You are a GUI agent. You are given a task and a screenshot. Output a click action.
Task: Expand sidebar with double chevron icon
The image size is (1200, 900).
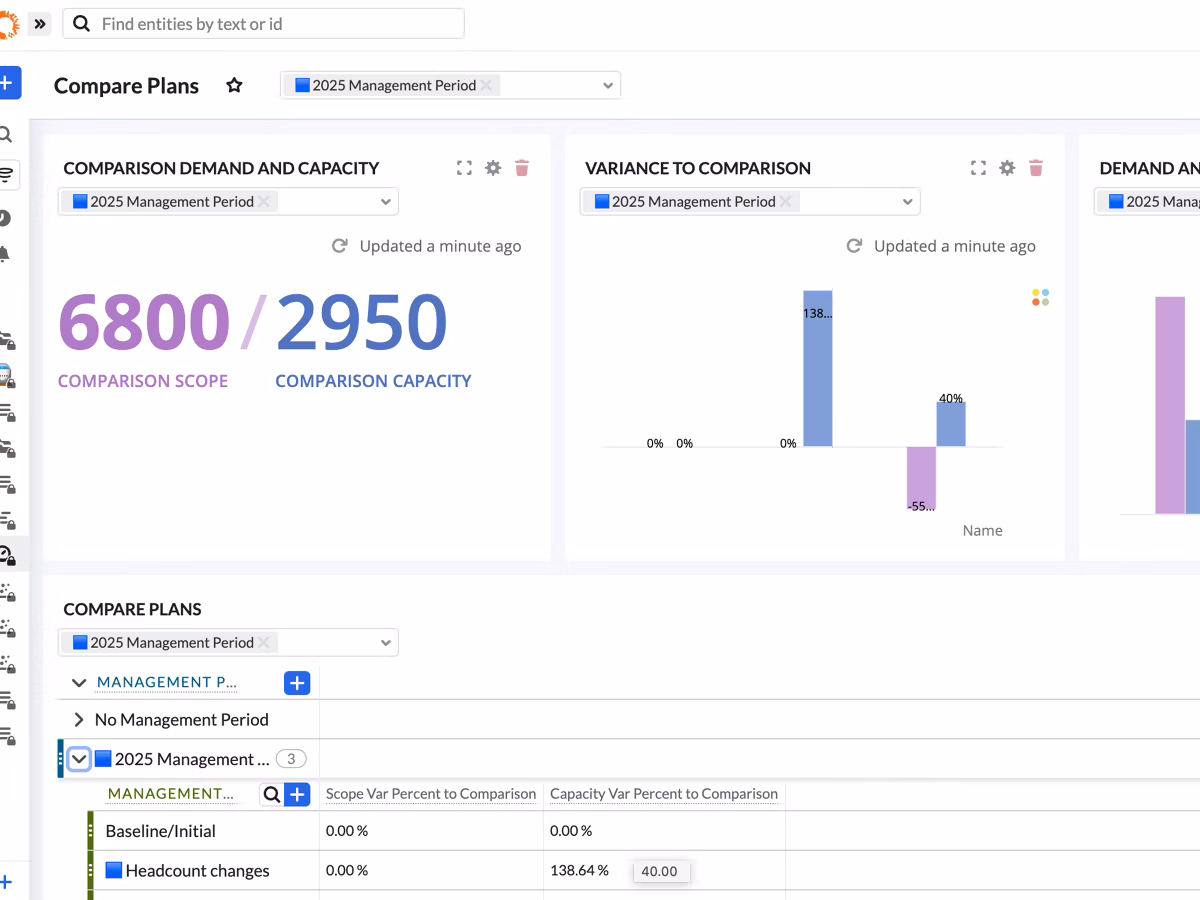[39, 24]
